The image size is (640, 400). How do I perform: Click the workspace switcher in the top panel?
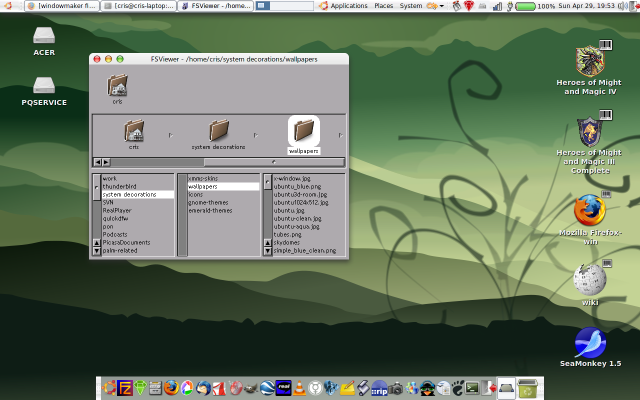coord(284,6)
